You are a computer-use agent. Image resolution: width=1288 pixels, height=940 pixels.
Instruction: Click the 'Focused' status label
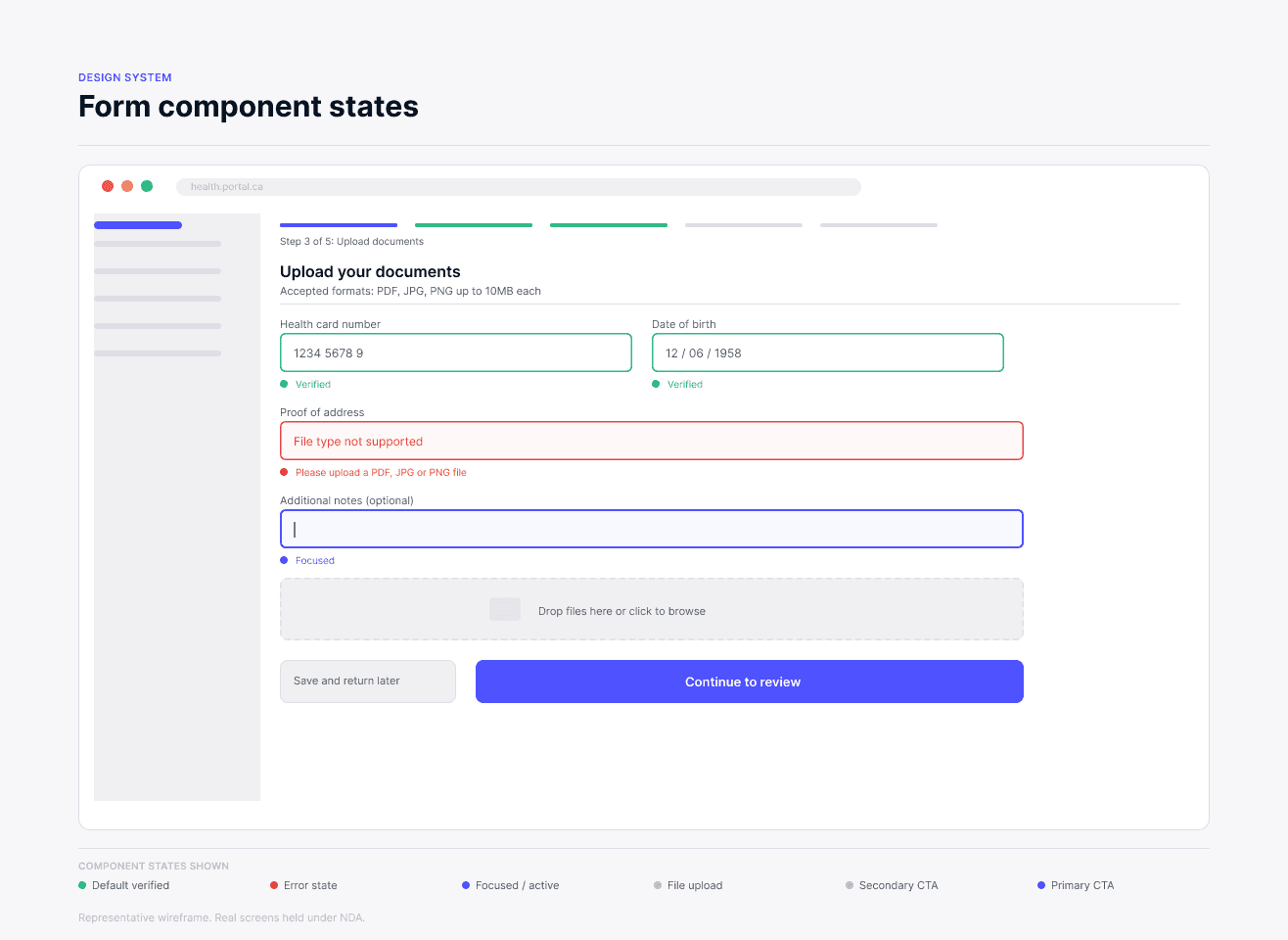315,560
